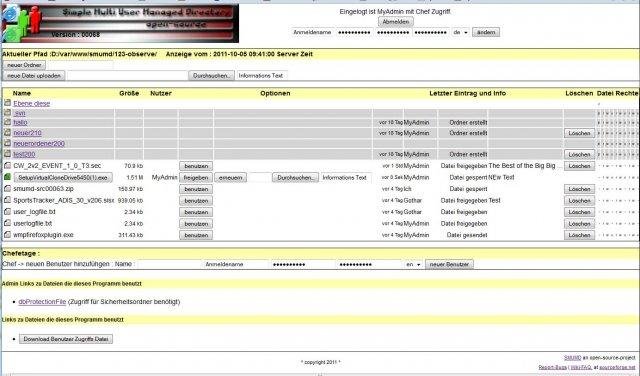The height and width of the screenshot is (376, 640).
Task: Open the Wiki-FAQ footer link
Action: pyautogui.click(x=580, y=367)
